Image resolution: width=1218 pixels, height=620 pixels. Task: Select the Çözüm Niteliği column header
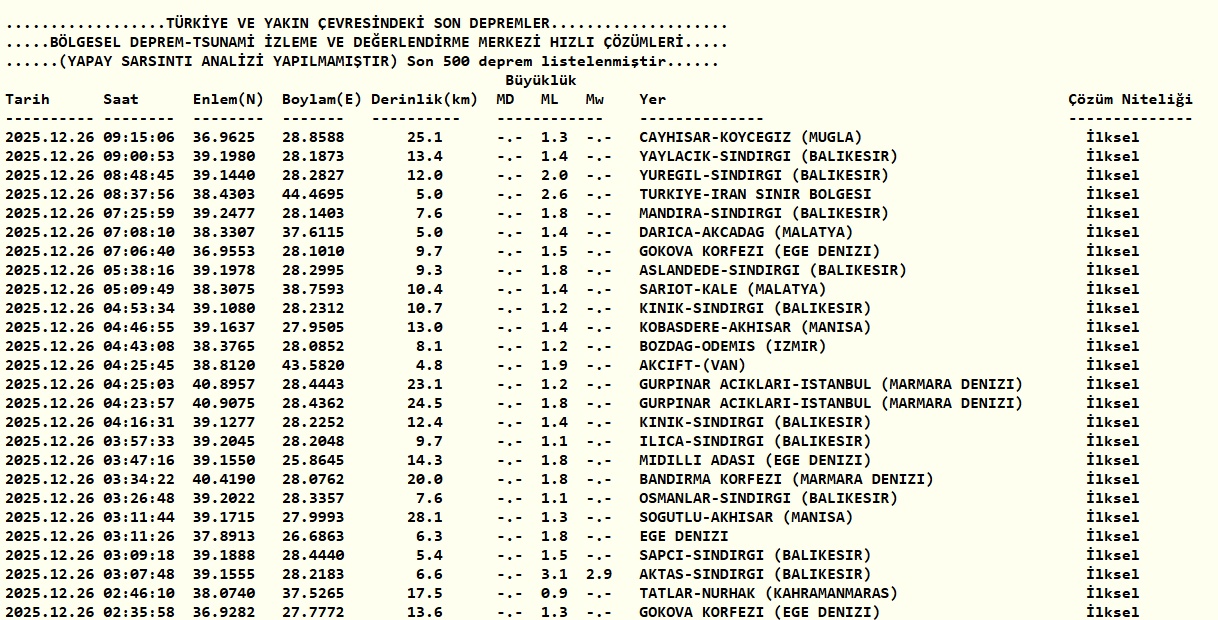point(1130,99)
